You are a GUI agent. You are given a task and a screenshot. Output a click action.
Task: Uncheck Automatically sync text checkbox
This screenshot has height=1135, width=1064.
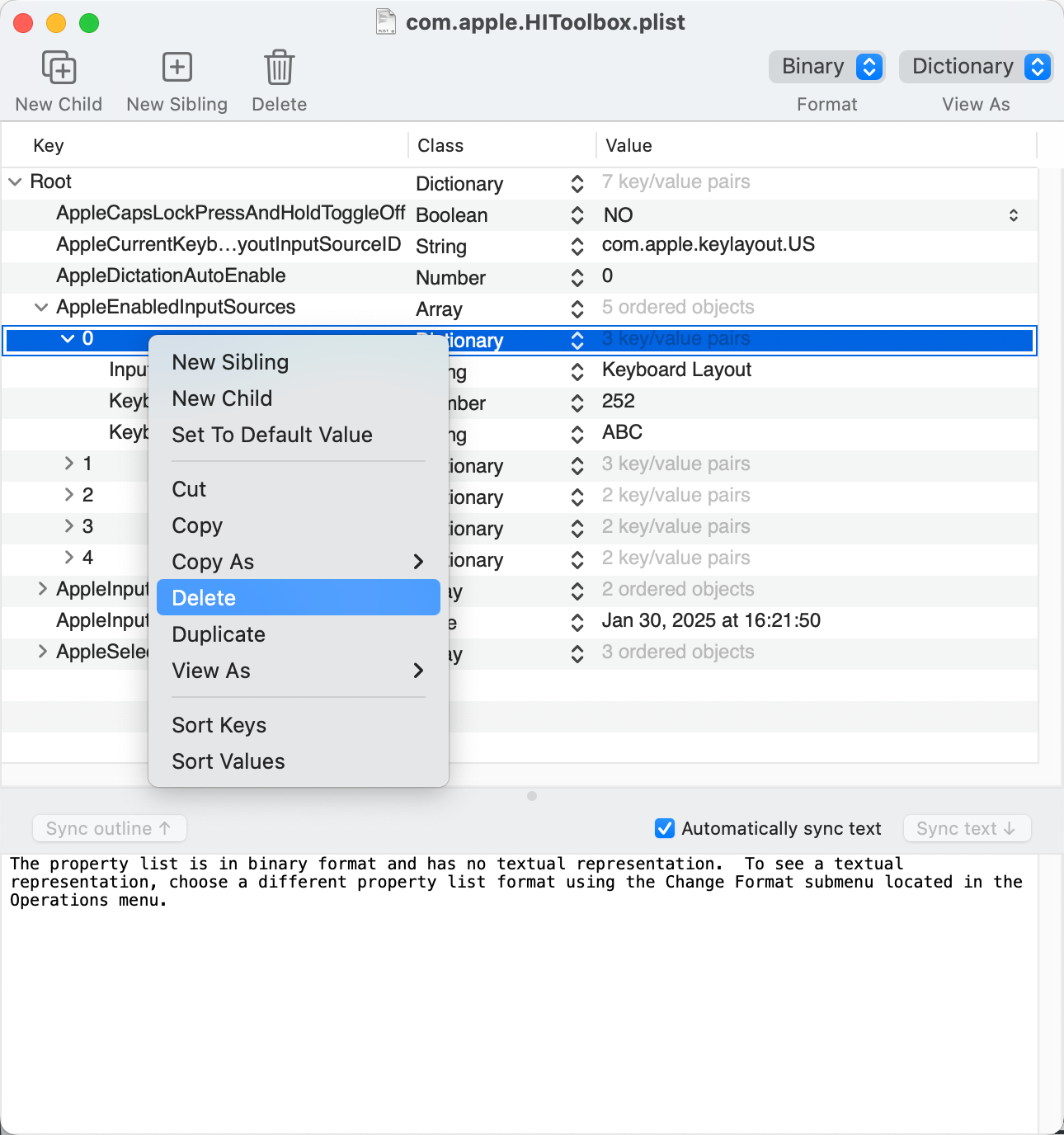[664, 828]
